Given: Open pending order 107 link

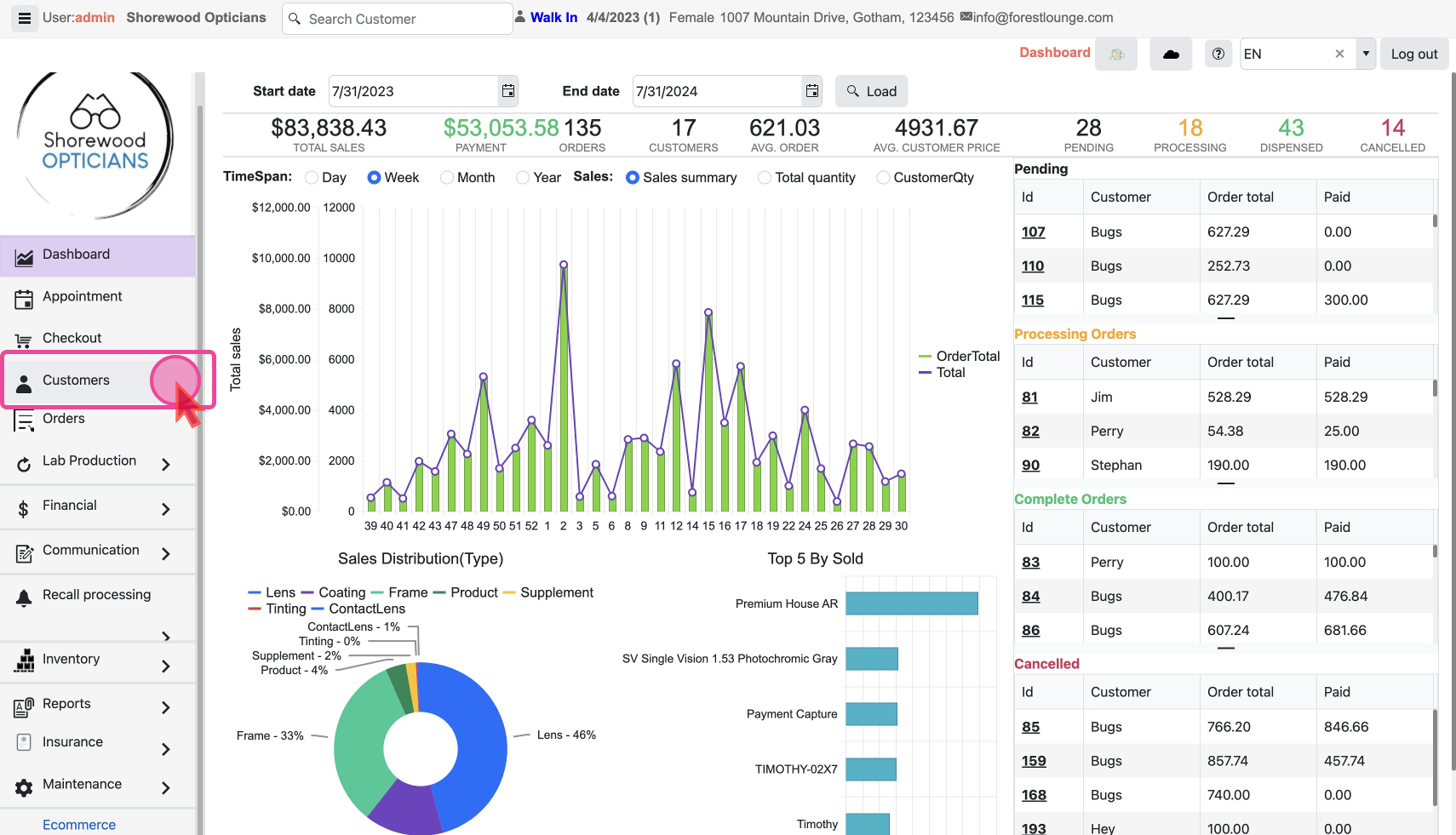Looking at the screenshot, I should click(x=1033, y=232).
